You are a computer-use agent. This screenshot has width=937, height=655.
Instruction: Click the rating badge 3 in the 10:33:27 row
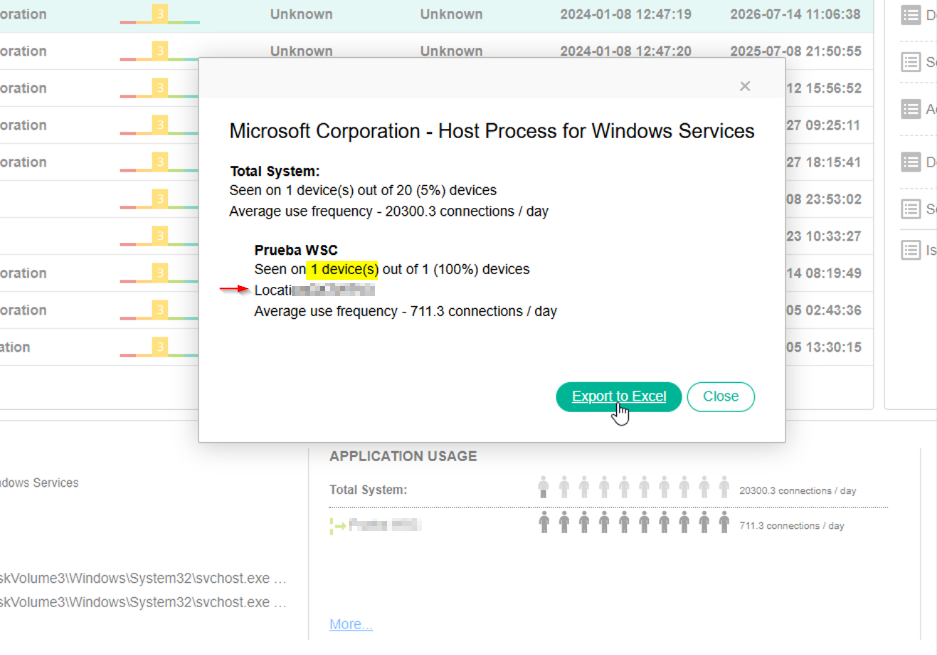[160, 236]
